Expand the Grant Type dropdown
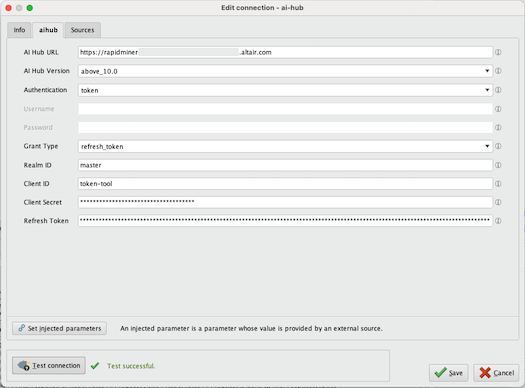The width and height of the screenshot is (525, 388). [285, 146]
